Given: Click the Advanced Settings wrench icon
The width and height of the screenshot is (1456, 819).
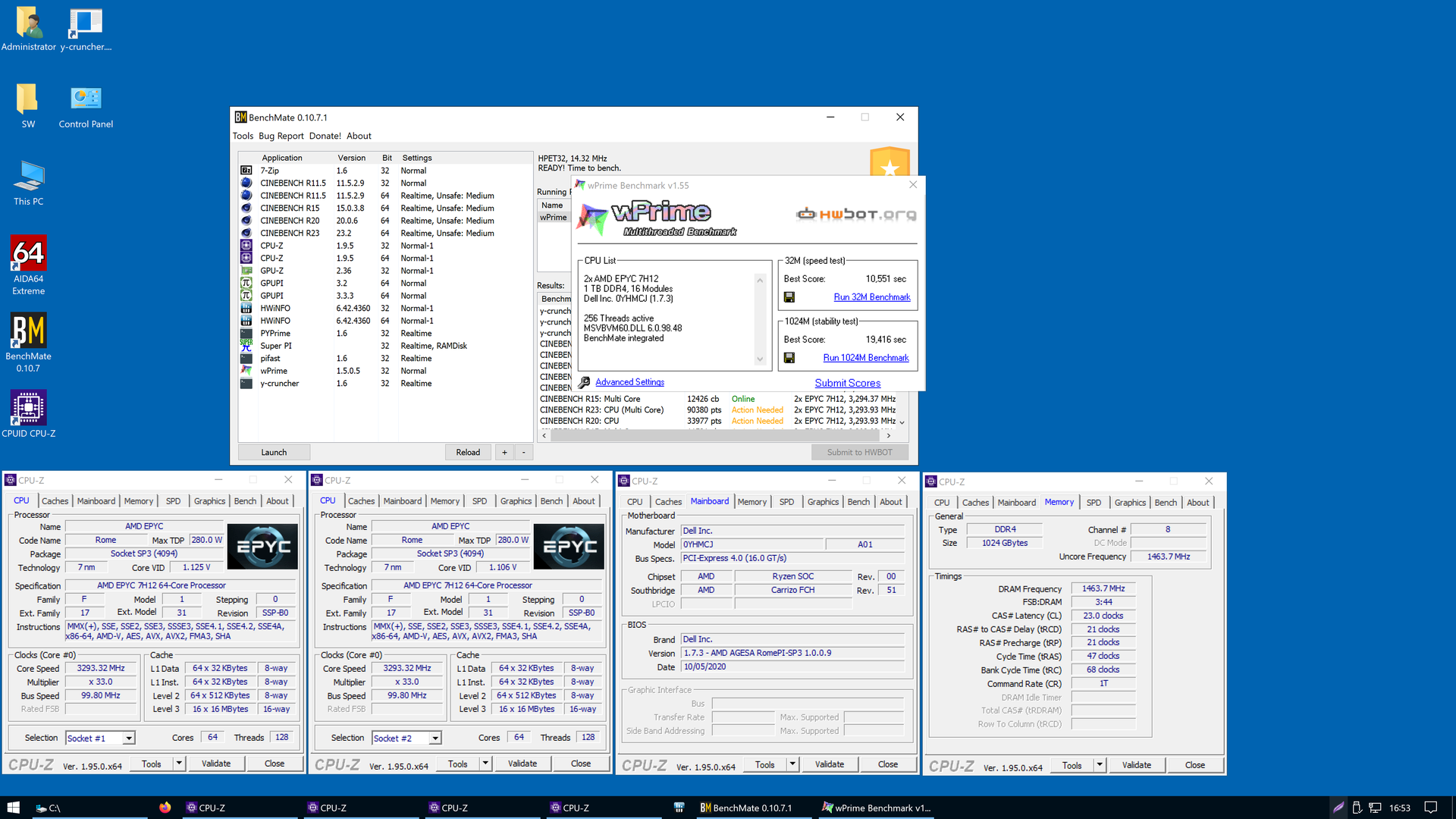Looking at the screenshot, I should (x=584, y=382).
